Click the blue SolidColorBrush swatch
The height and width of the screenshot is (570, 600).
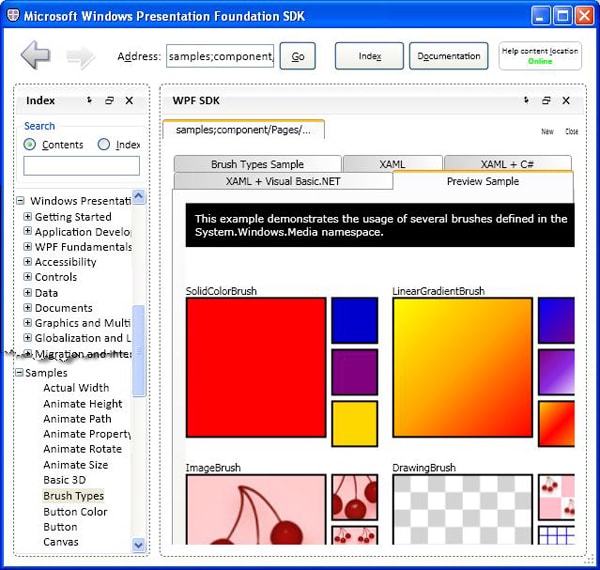point(355,321)
